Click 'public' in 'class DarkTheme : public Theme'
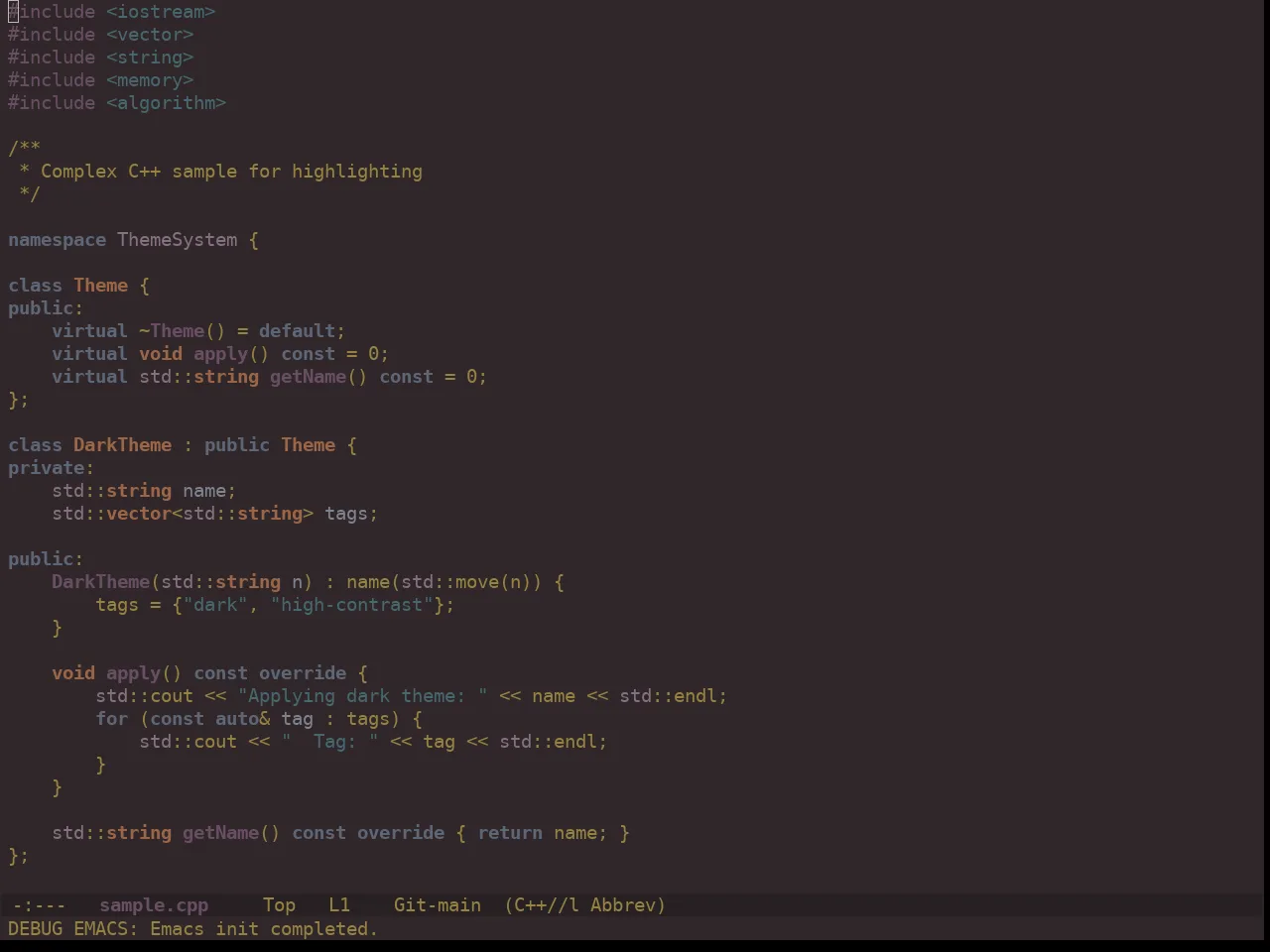The image size is (1270, 952). pos(237,445)
